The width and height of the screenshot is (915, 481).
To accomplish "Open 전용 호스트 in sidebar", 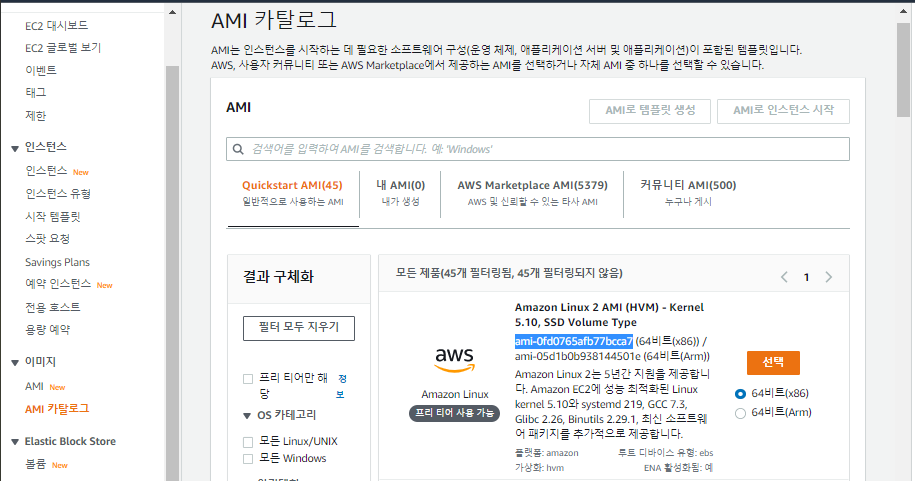I will [53, 307].
